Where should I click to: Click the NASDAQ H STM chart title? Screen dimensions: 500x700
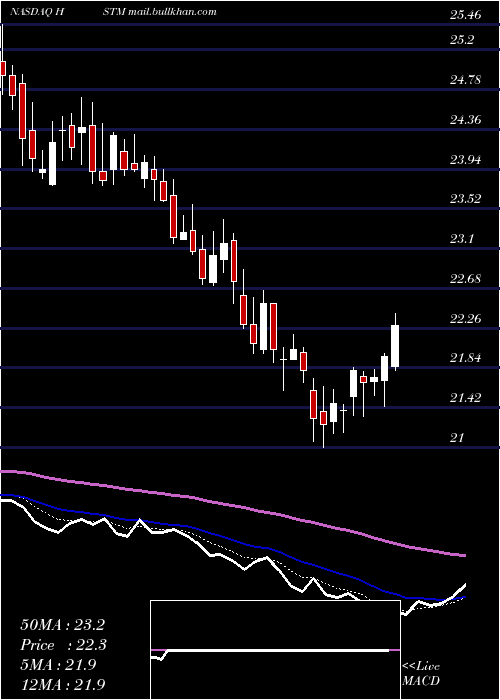tap(114, 12)
